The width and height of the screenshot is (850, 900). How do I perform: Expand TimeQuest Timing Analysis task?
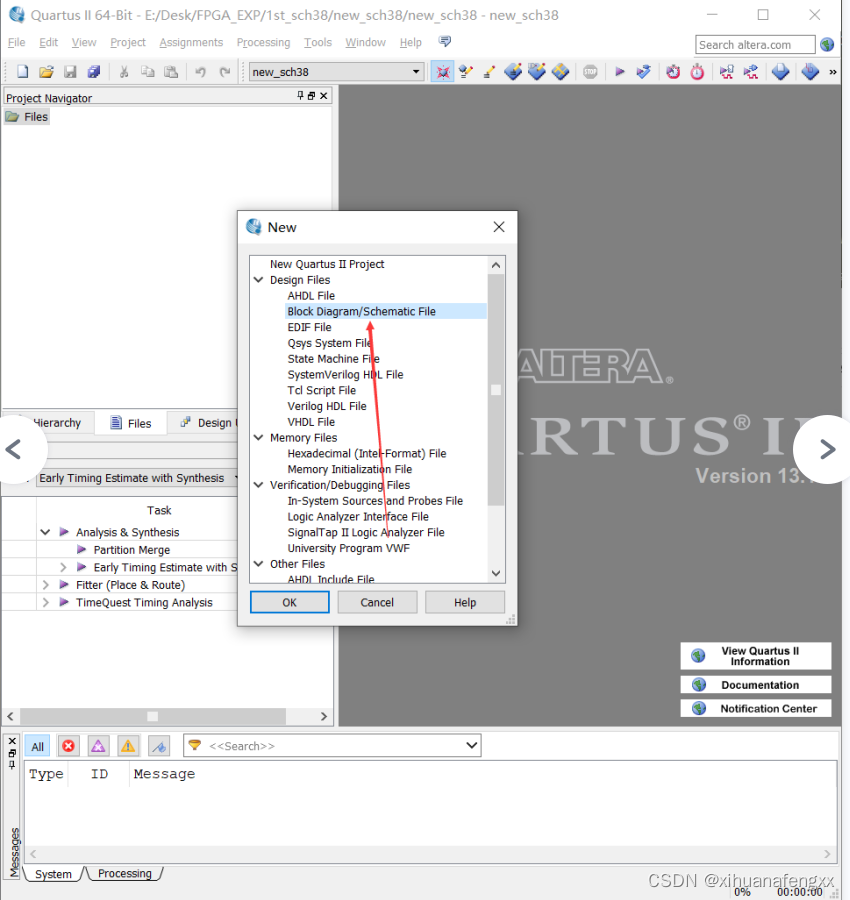tap(45, 603)
